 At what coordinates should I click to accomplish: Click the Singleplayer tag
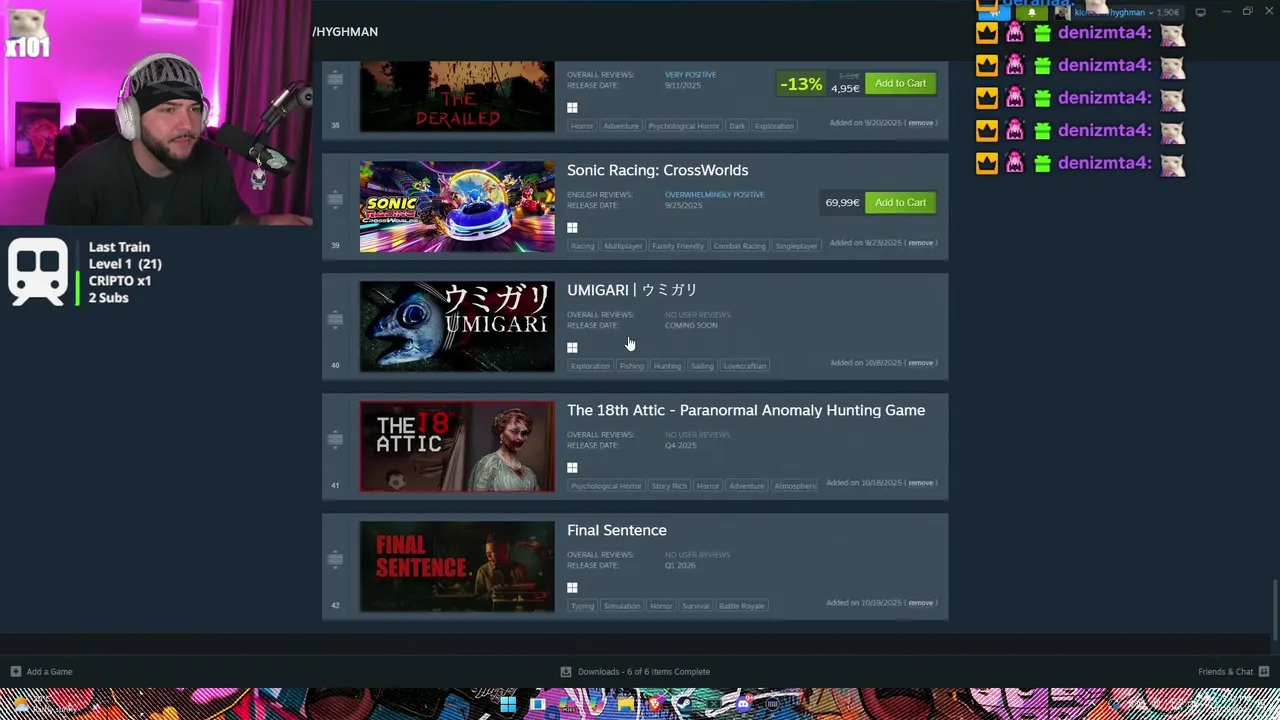pos(796,246)
